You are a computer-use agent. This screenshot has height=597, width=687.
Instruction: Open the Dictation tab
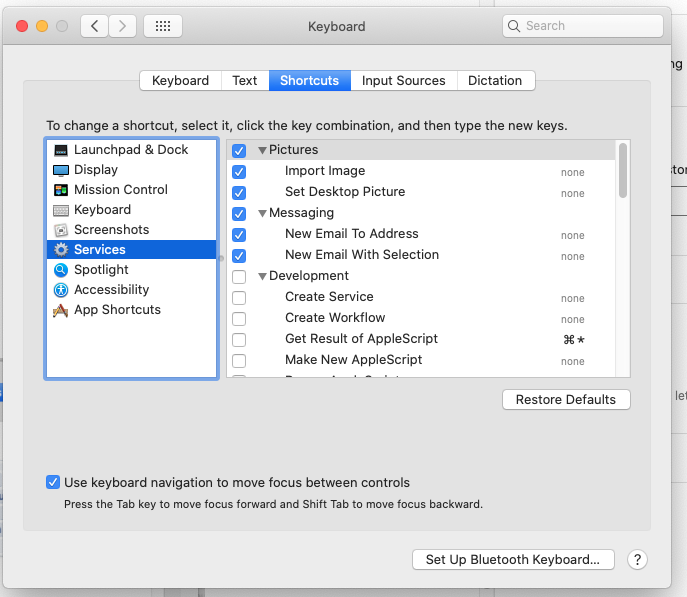click(x=496, y=81)
